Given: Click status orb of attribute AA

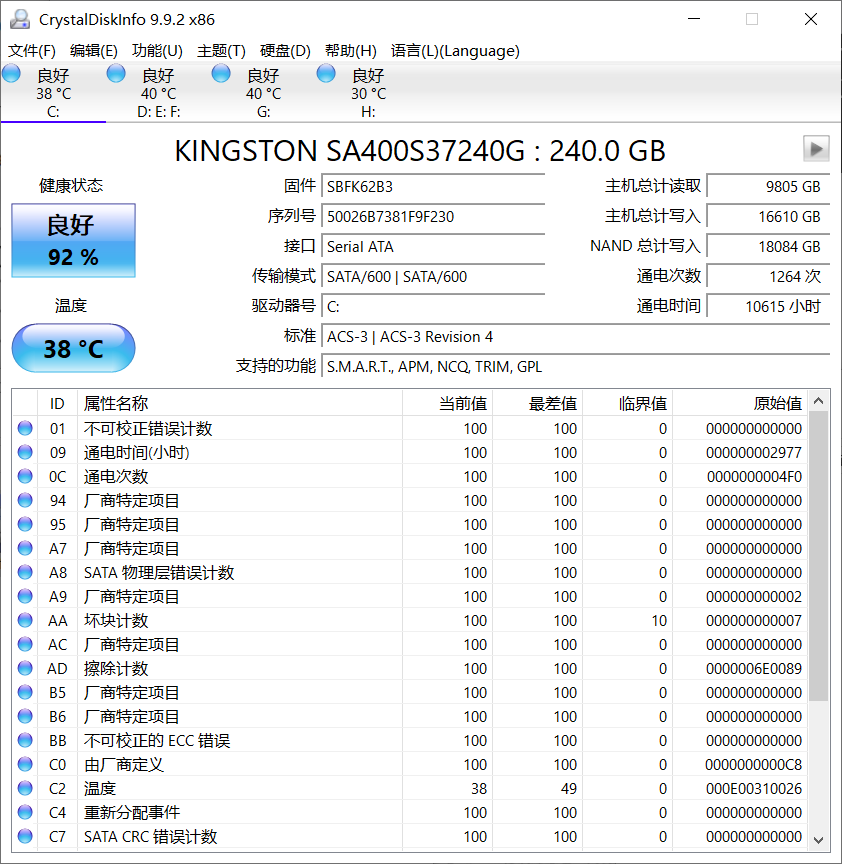Looking at the screenshot, I should [25, 620].
